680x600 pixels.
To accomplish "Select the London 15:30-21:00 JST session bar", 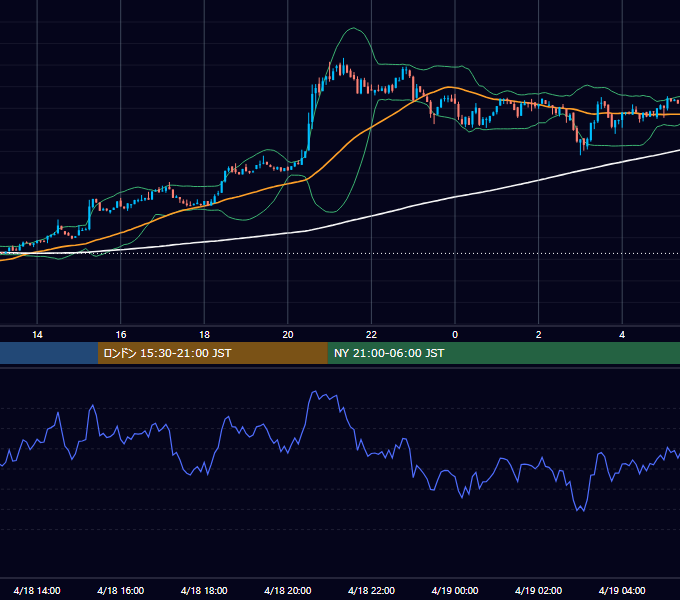I will (212, 353).
